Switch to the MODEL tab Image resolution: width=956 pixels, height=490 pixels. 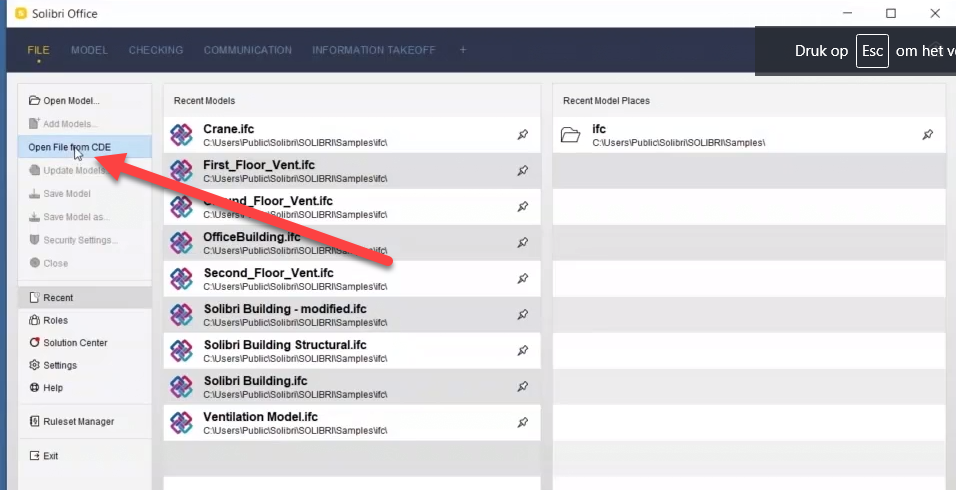pyautogui.click(x=89, y=50)
